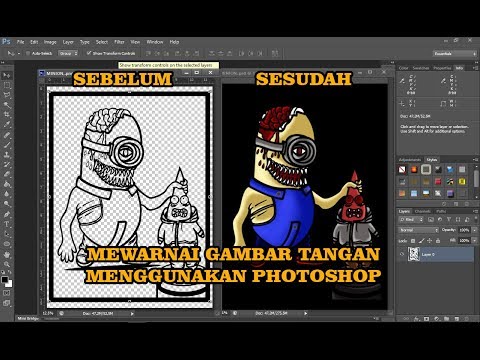This screenshot has width=480, height=360.
Task: Open the Group auto-select dropdown
Action: (x=68, y=53)
